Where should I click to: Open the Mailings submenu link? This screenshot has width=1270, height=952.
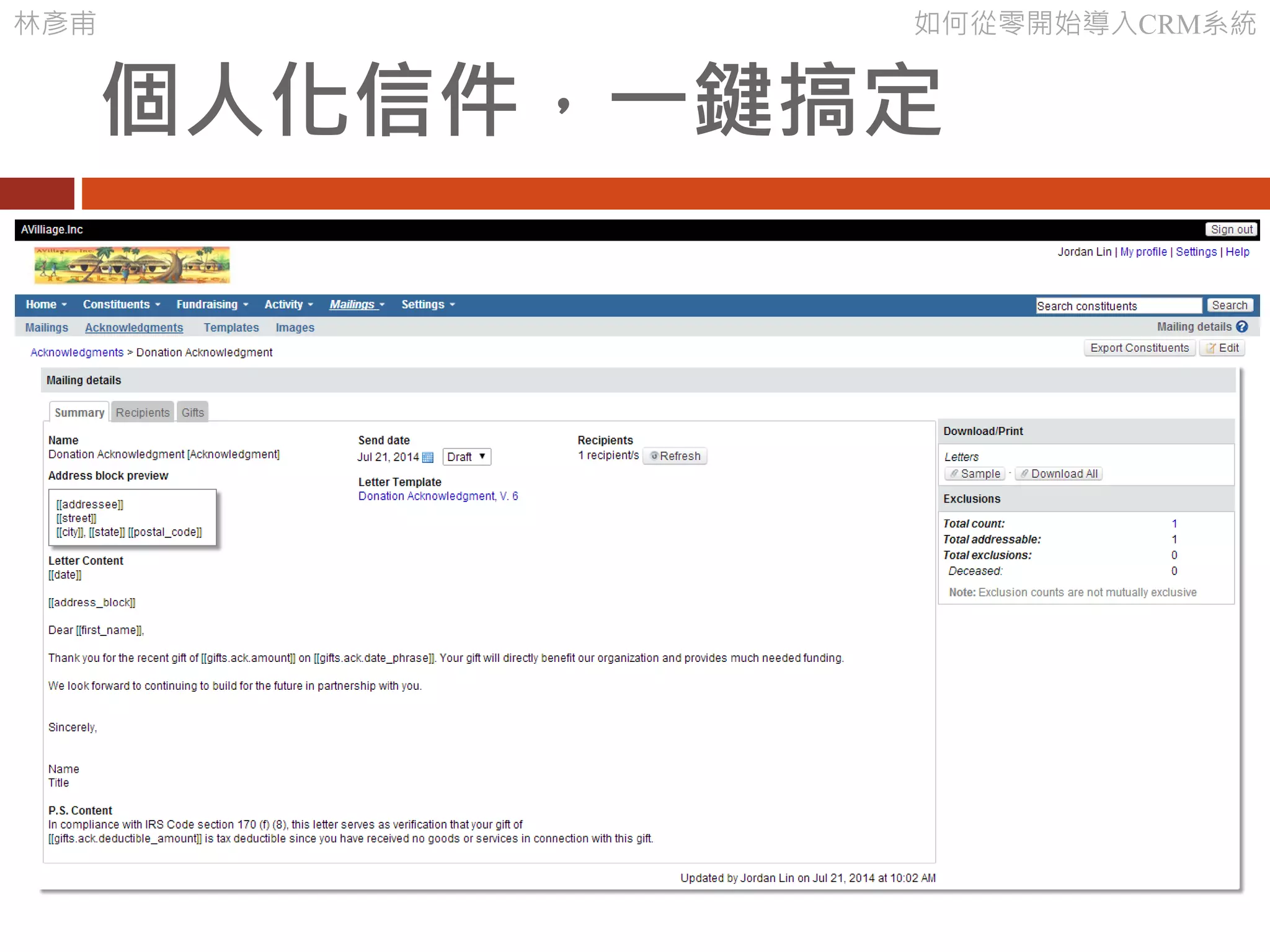[x=47, y=327]
